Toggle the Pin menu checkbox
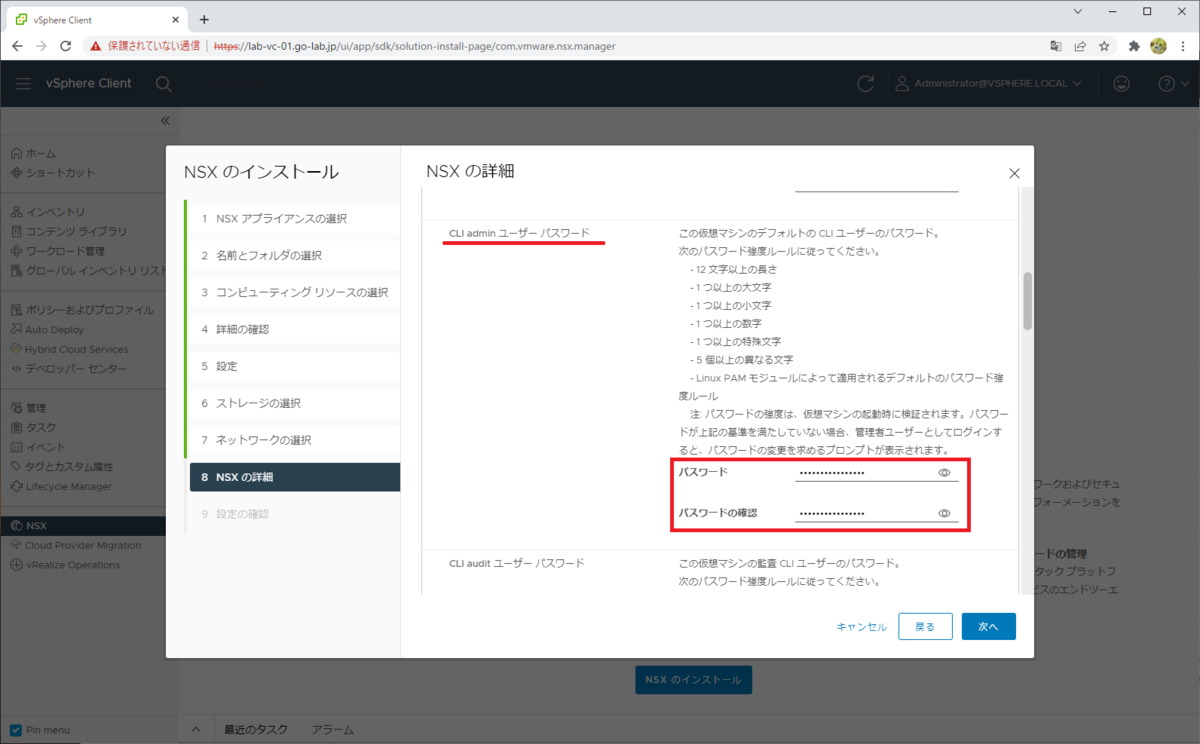 16,730
